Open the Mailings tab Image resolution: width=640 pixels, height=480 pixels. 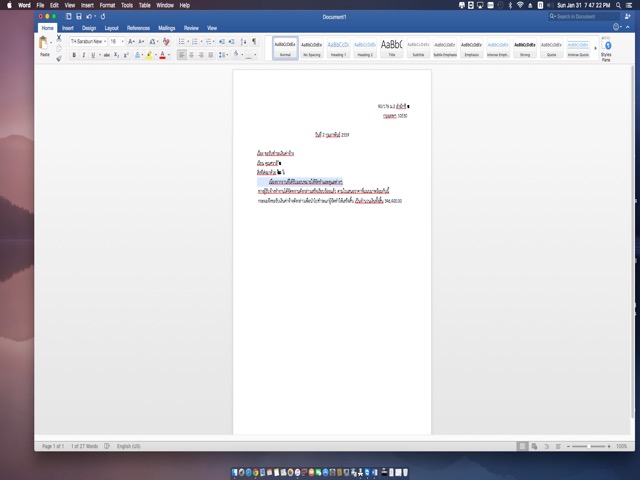[x=166, y=28]
